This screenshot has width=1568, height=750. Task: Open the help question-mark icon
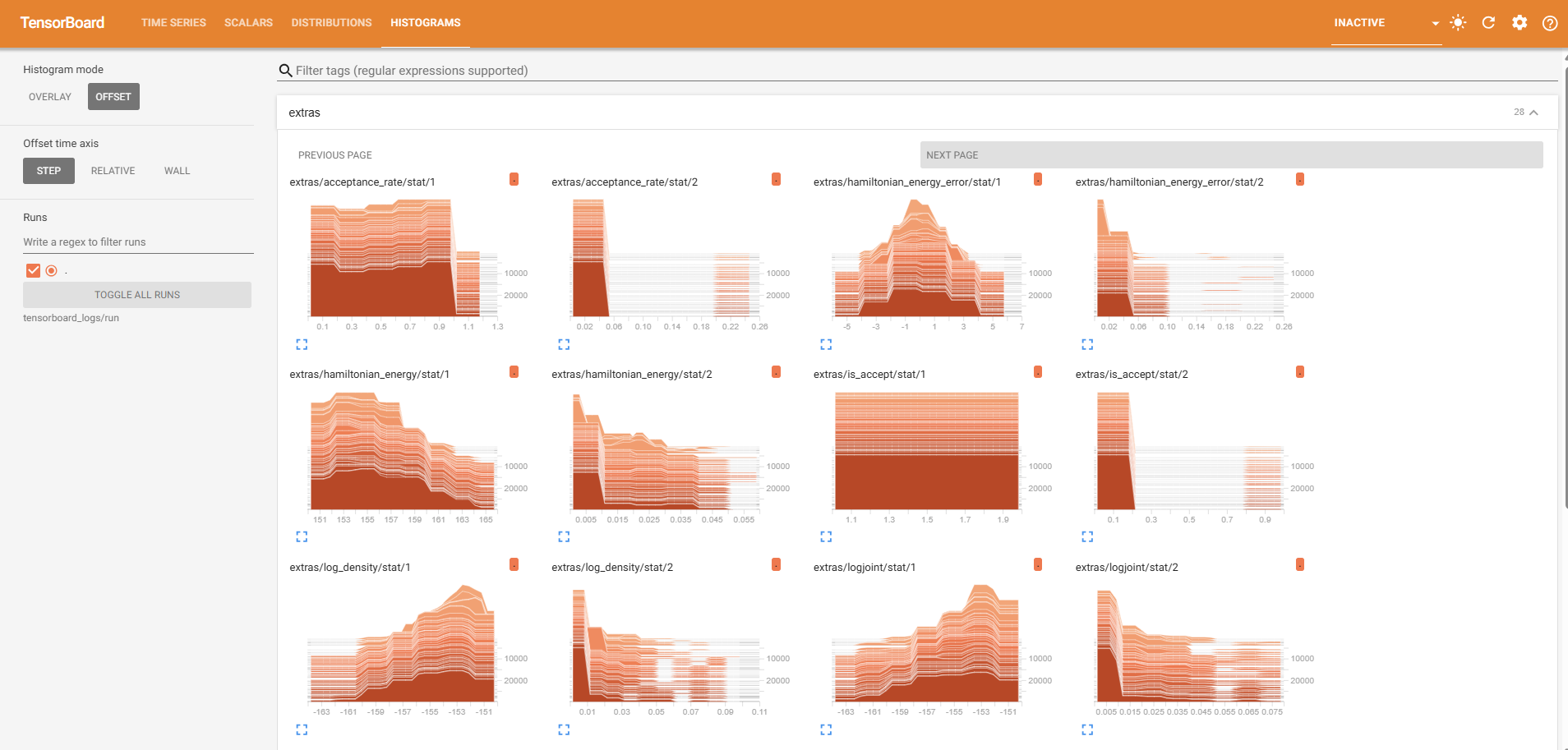click(1551, 22)
